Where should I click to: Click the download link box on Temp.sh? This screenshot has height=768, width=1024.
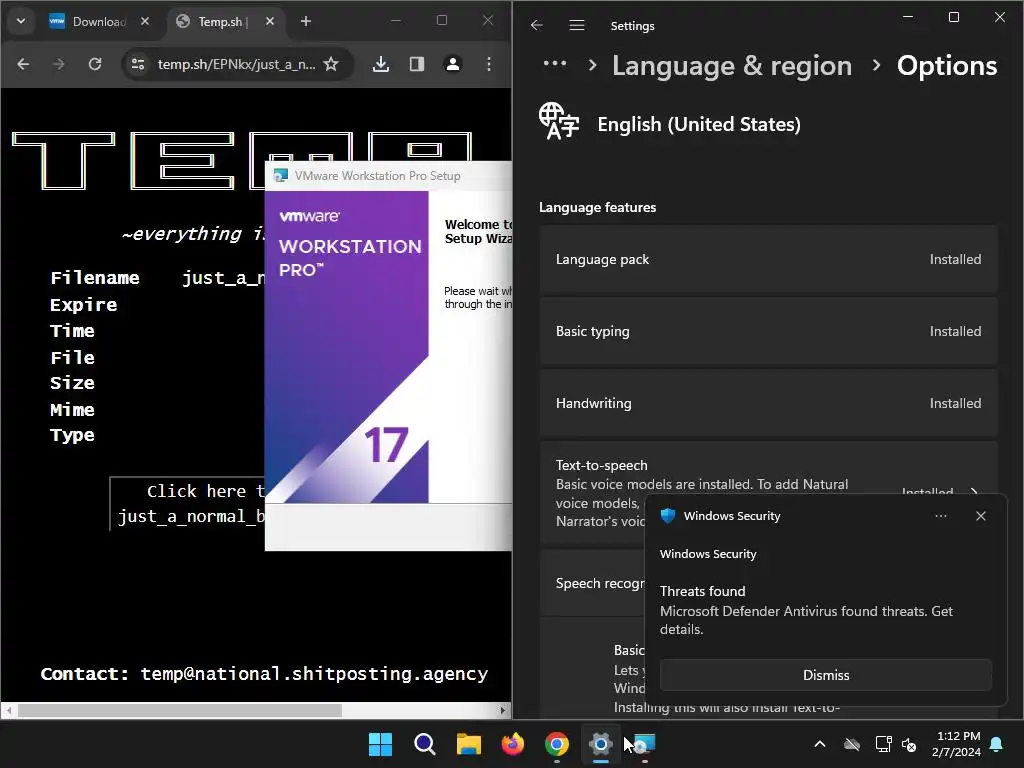(x=187, y=504)
